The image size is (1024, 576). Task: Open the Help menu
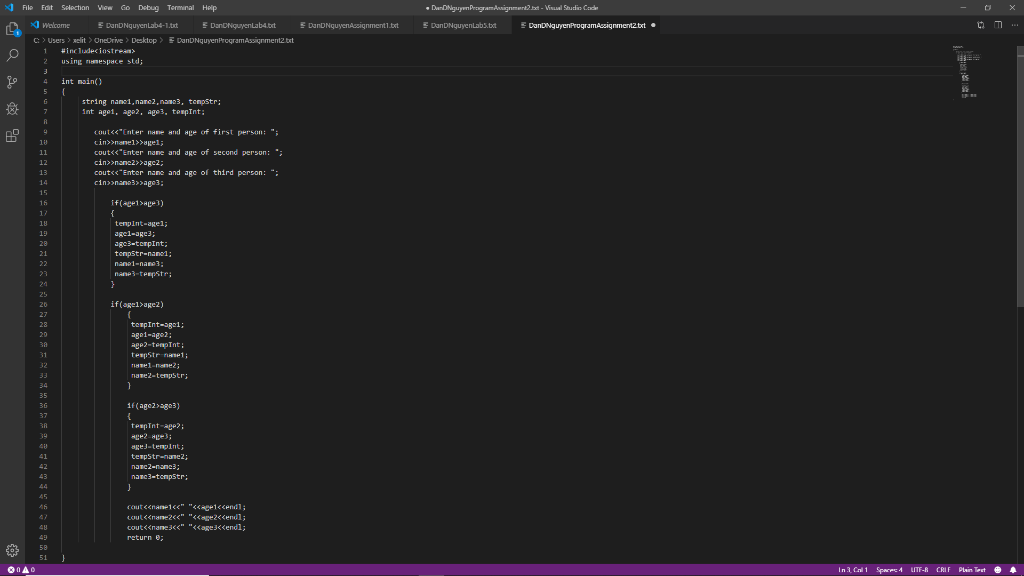click(x=209, y=8)
